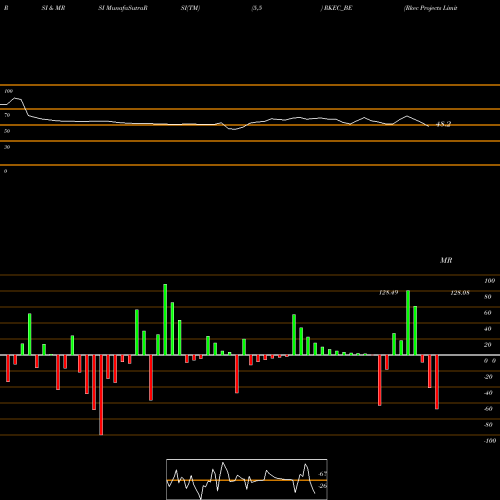
Task: Click the '-26' value in mini chart
Action: (x=322, y=486)
